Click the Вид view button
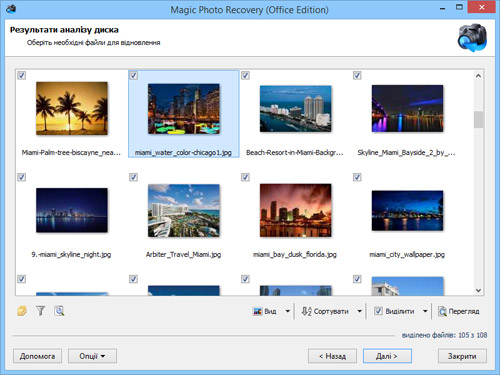Screen dimensions: 500x375 click(265, 311)
